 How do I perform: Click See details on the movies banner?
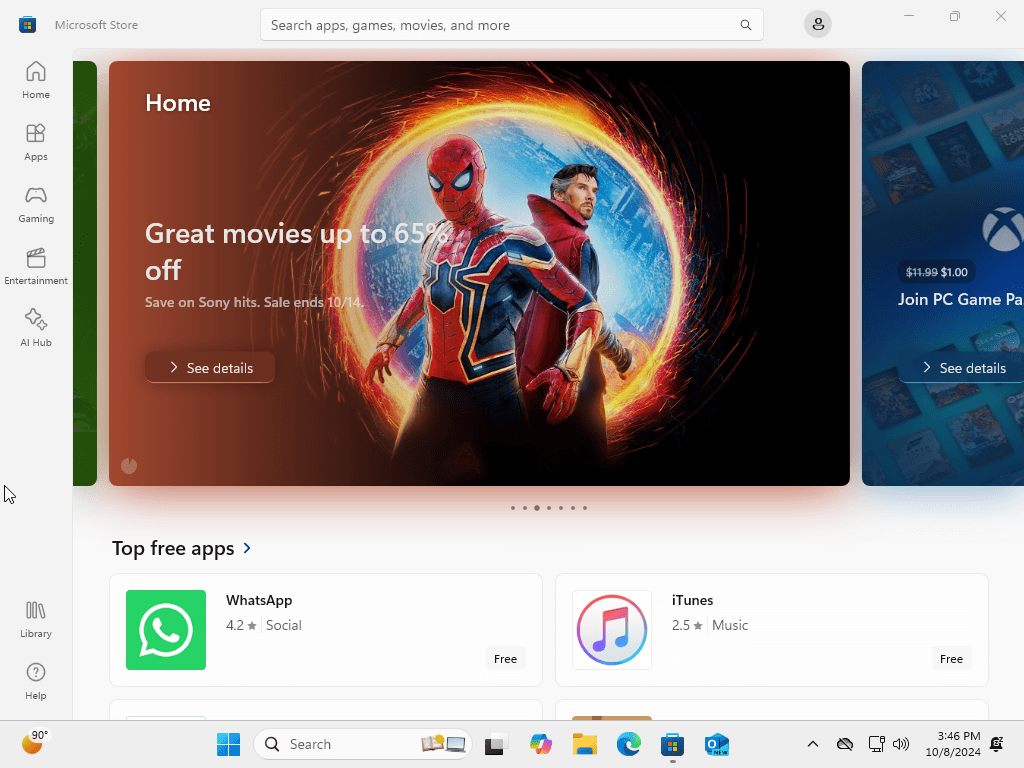(x=210, y=368)
